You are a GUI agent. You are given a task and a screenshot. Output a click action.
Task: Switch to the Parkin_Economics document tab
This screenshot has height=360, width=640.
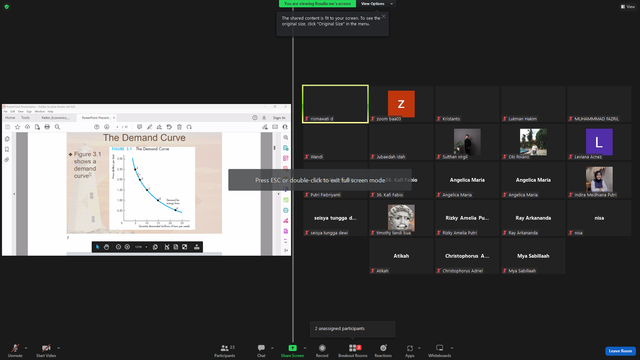[x=56, y=118]
